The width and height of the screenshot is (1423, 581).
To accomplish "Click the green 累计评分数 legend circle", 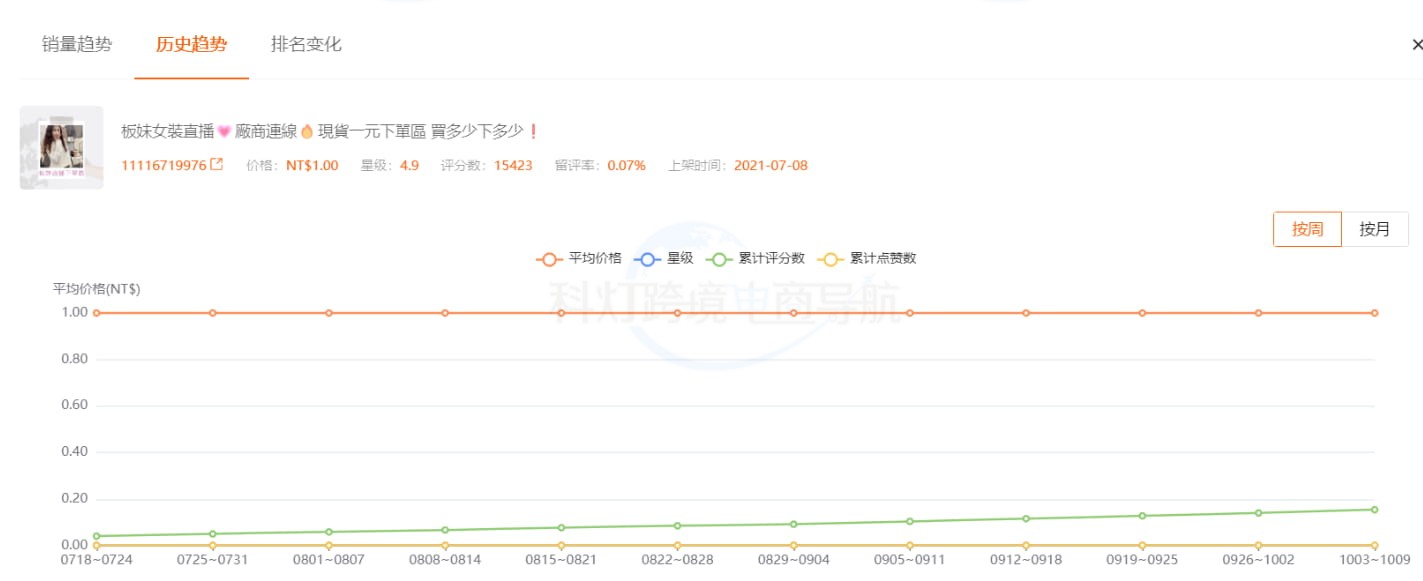I will pyautogui.click(x=720, y=257).
